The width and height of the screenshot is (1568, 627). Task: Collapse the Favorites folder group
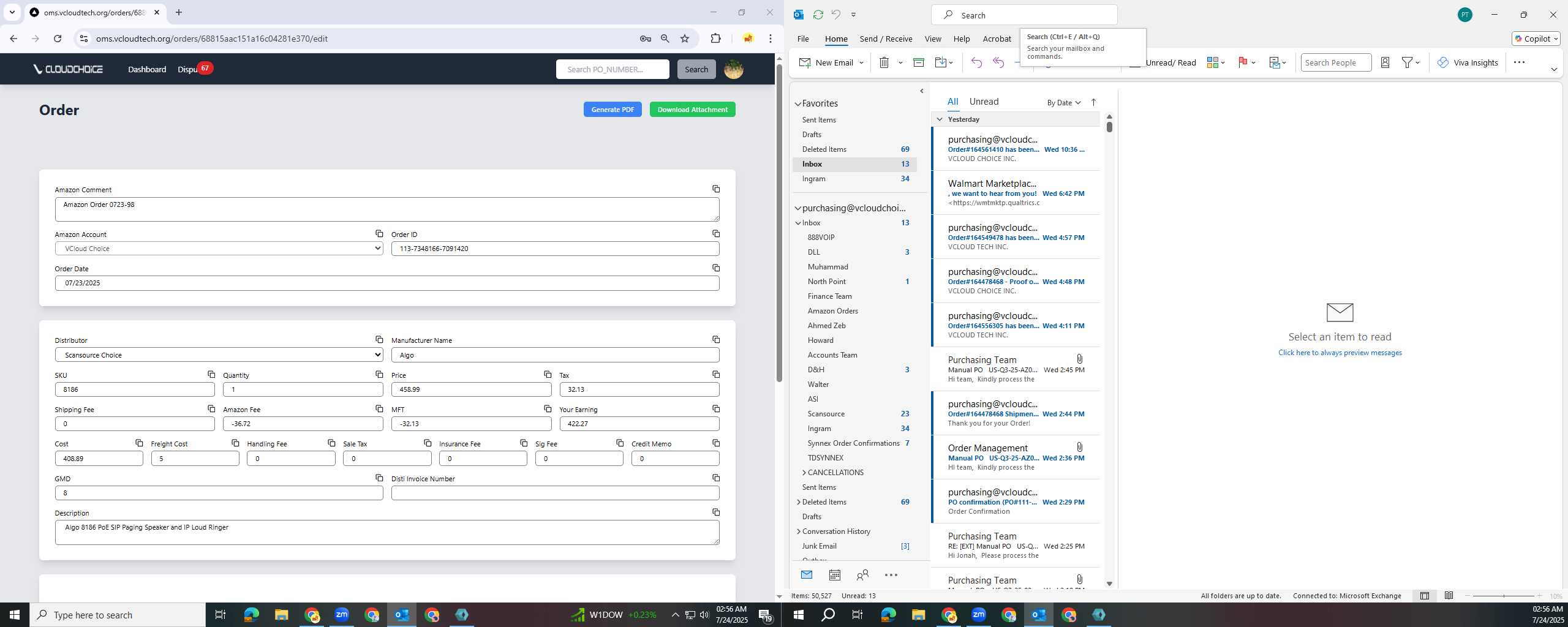798,104
